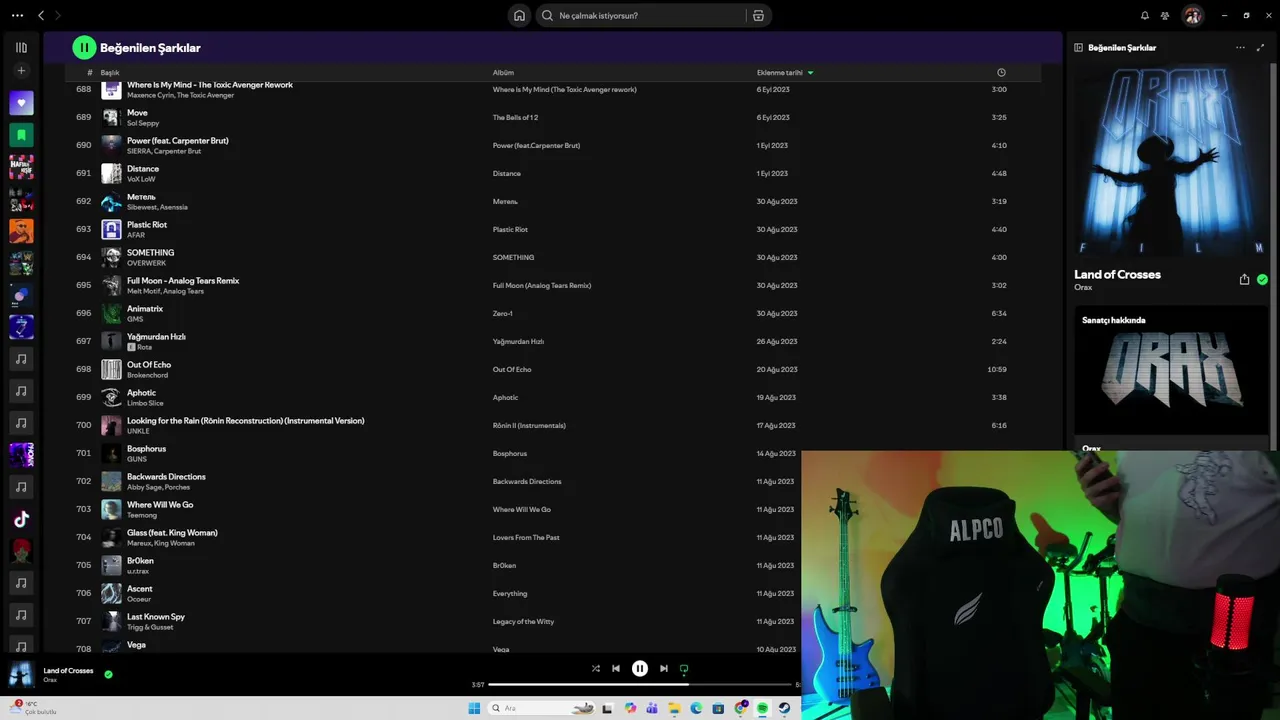Image resolution: width=1280 pixels, height=720 pixels.
Task: Pause the Beğenilen Şarkılar playlist with the green button
Action: tap(84, 47)
